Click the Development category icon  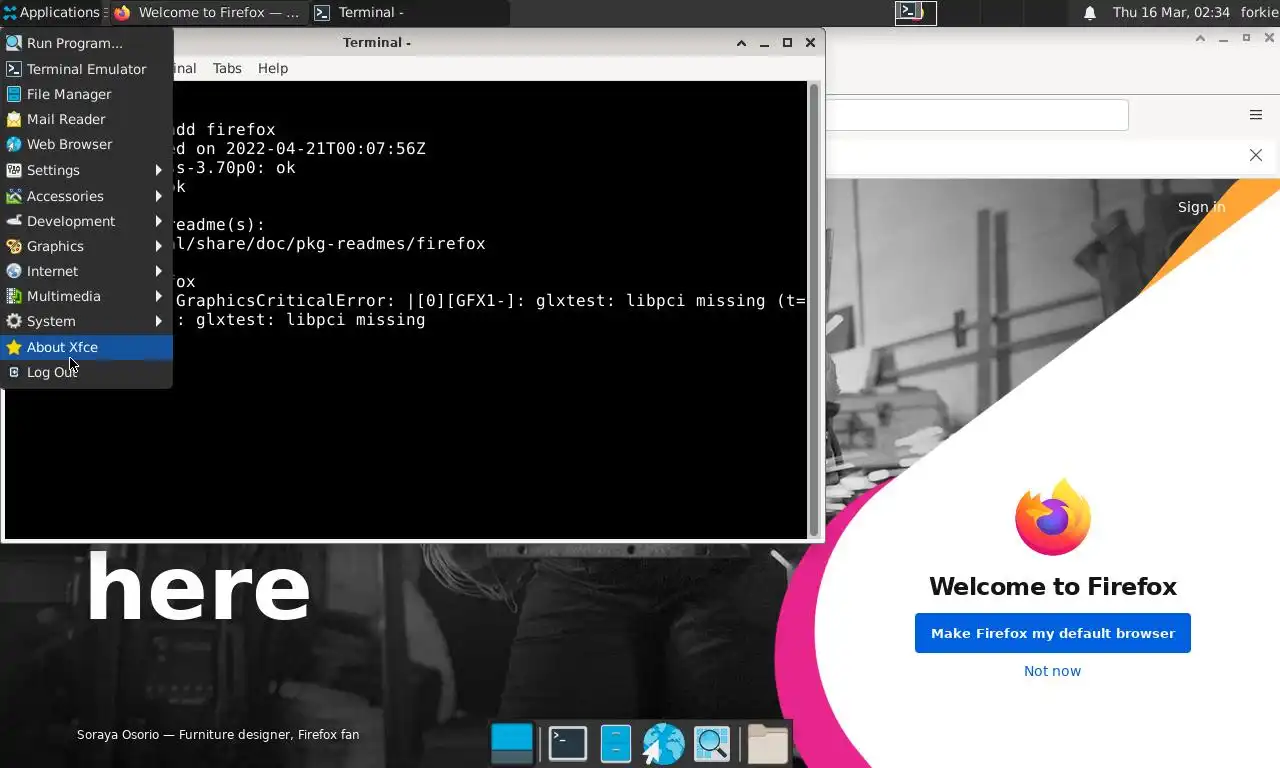click(x=14, y=221)
